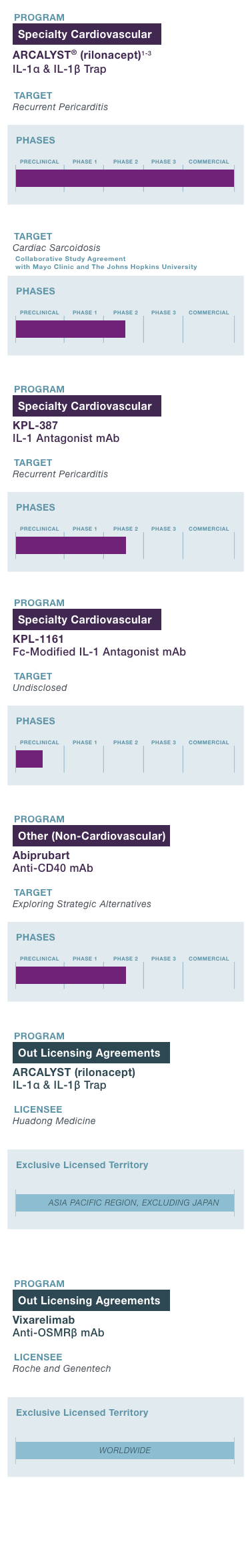Screen dimensions: 250x1568
Task: Click the Cardiac Sarcoidosis phase 2 progress bar
Action: pos(71,329)
